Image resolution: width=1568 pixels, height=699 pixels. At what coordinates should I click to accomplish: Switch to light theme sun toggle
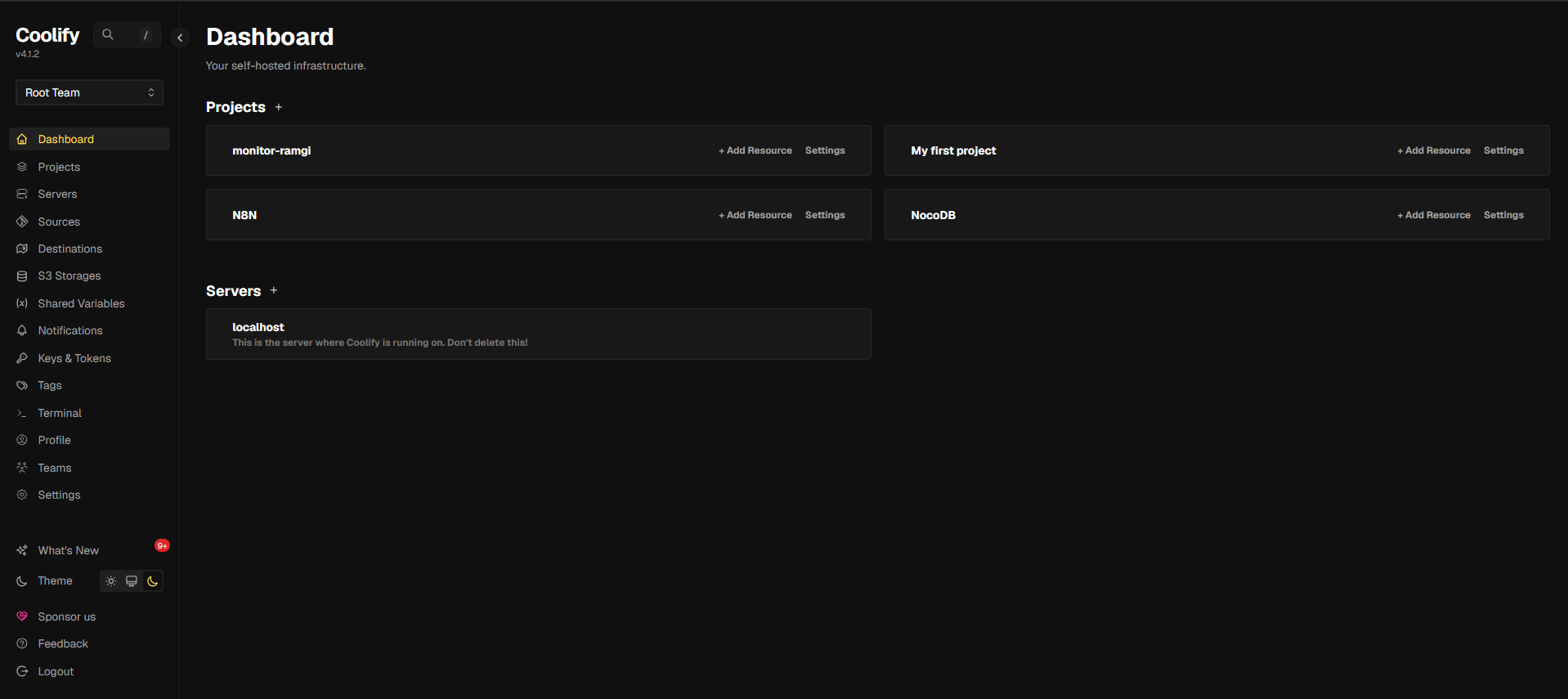(111, 581)
